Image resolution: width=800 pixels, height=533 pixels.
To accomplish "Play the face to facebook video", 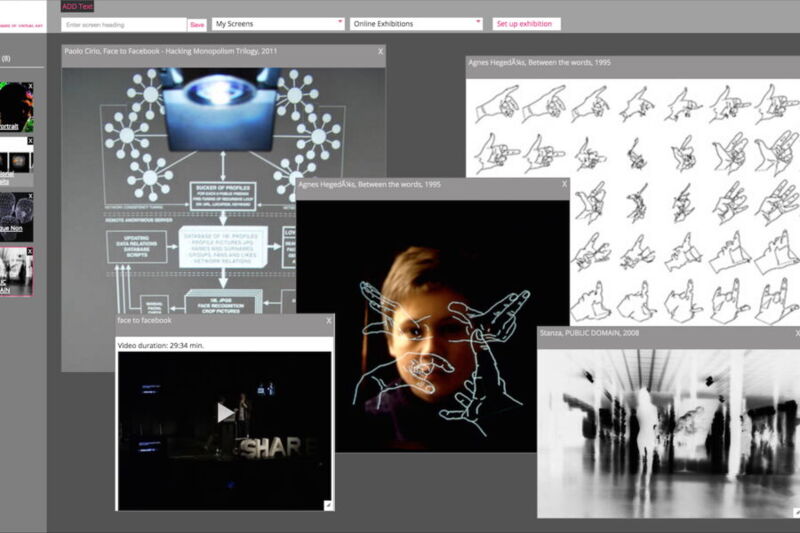I will click(226, 412).
